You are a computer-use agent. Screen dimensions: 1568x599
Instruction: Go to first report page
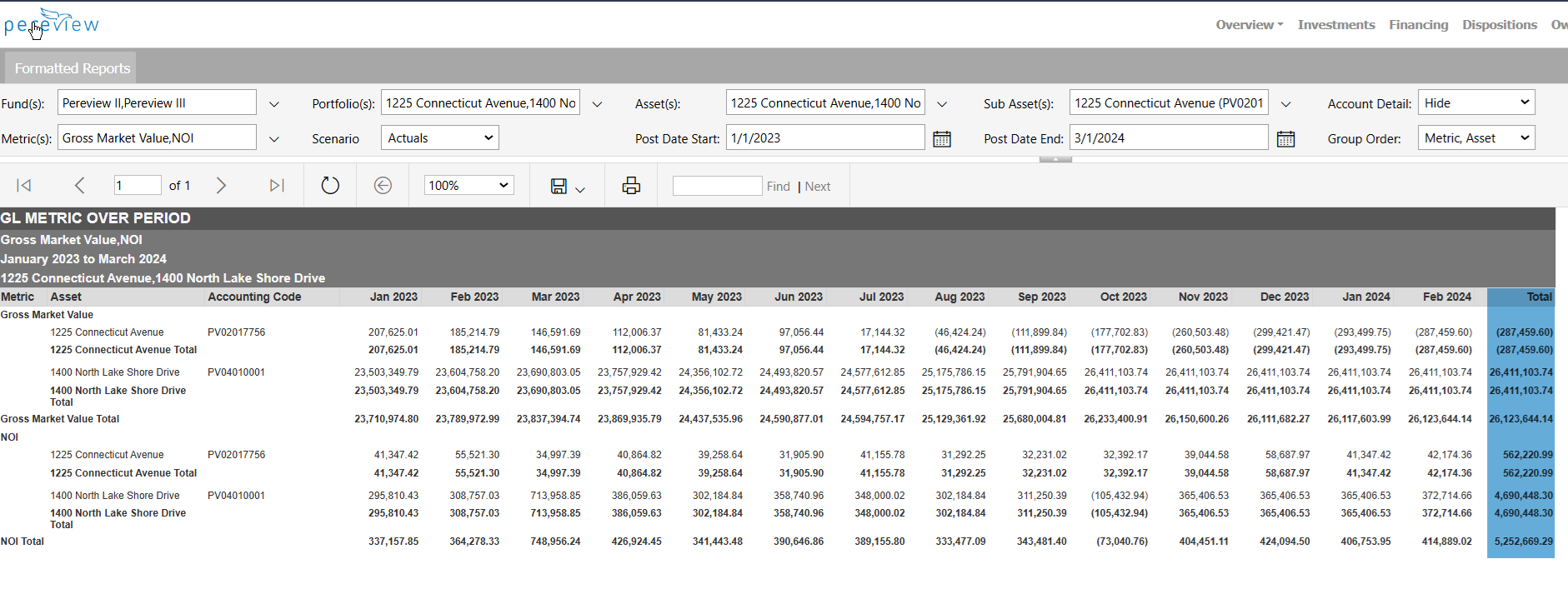24,186
